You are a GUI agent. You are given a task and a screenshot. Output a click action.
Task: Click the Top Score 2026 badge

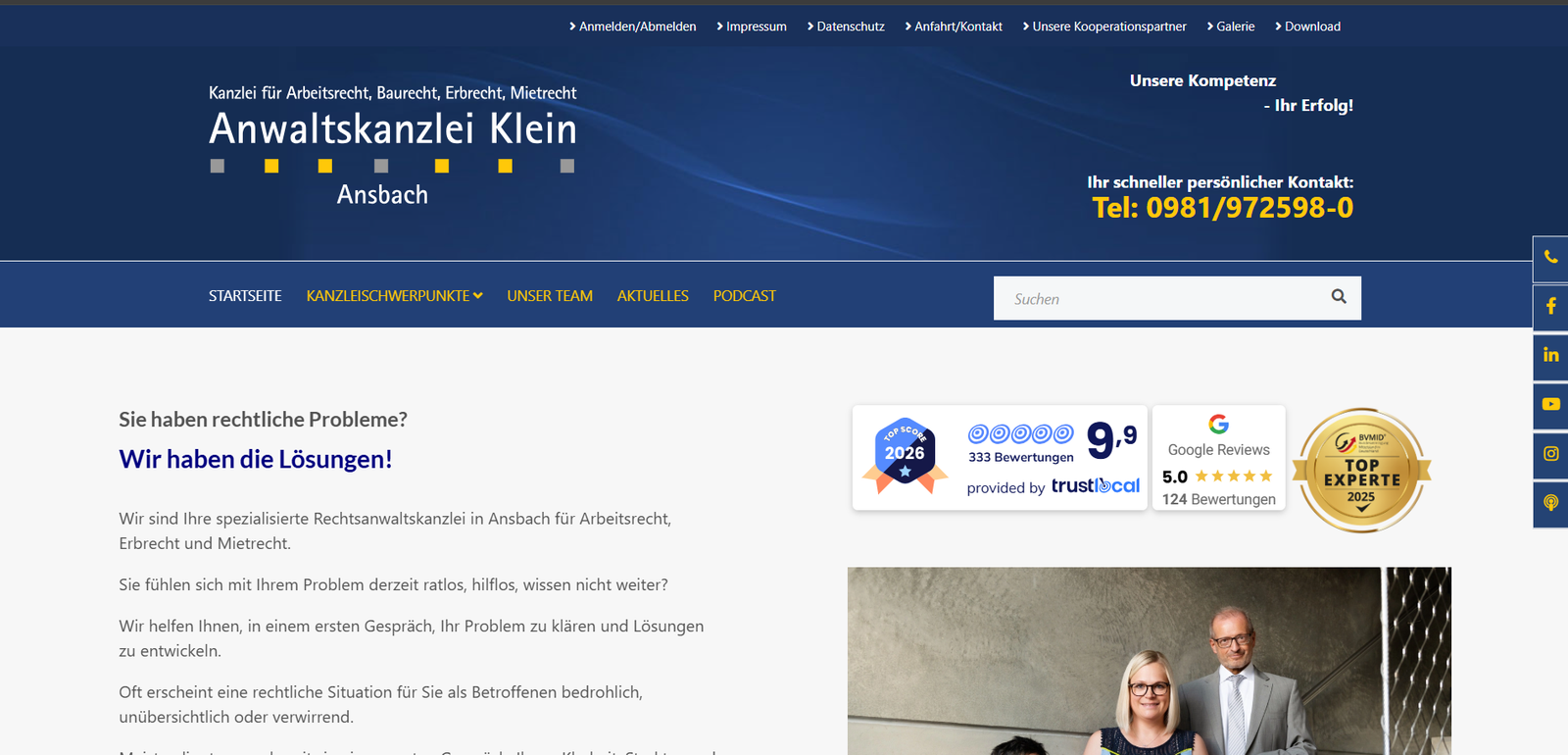click(x=905, y=456)
